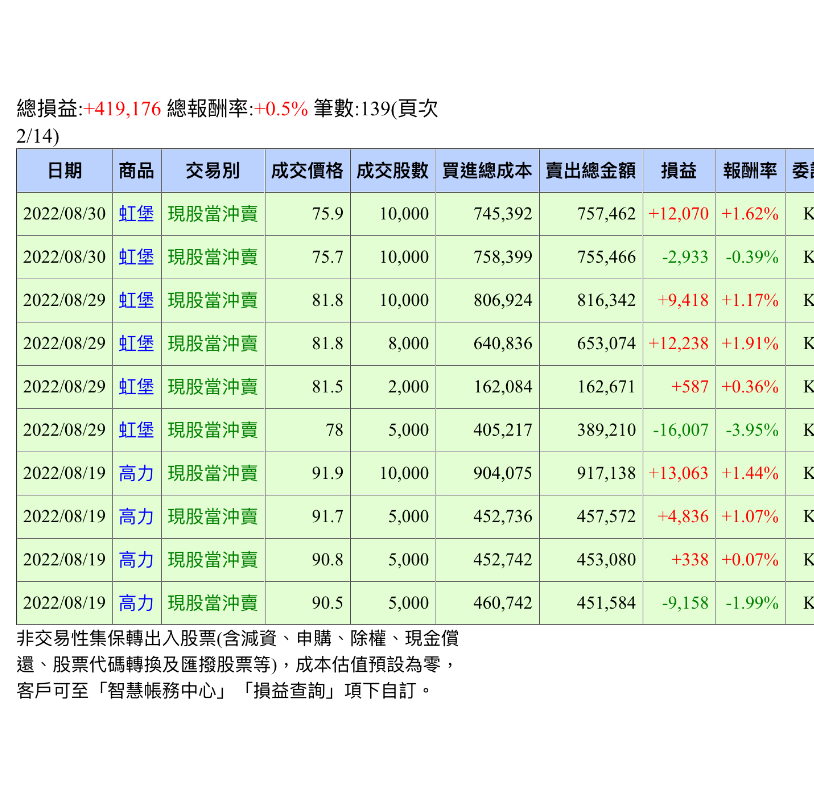814x804 pixels.
Task: Select 虹堡 link in the row priced 78
Action: [x=136, y=430]
